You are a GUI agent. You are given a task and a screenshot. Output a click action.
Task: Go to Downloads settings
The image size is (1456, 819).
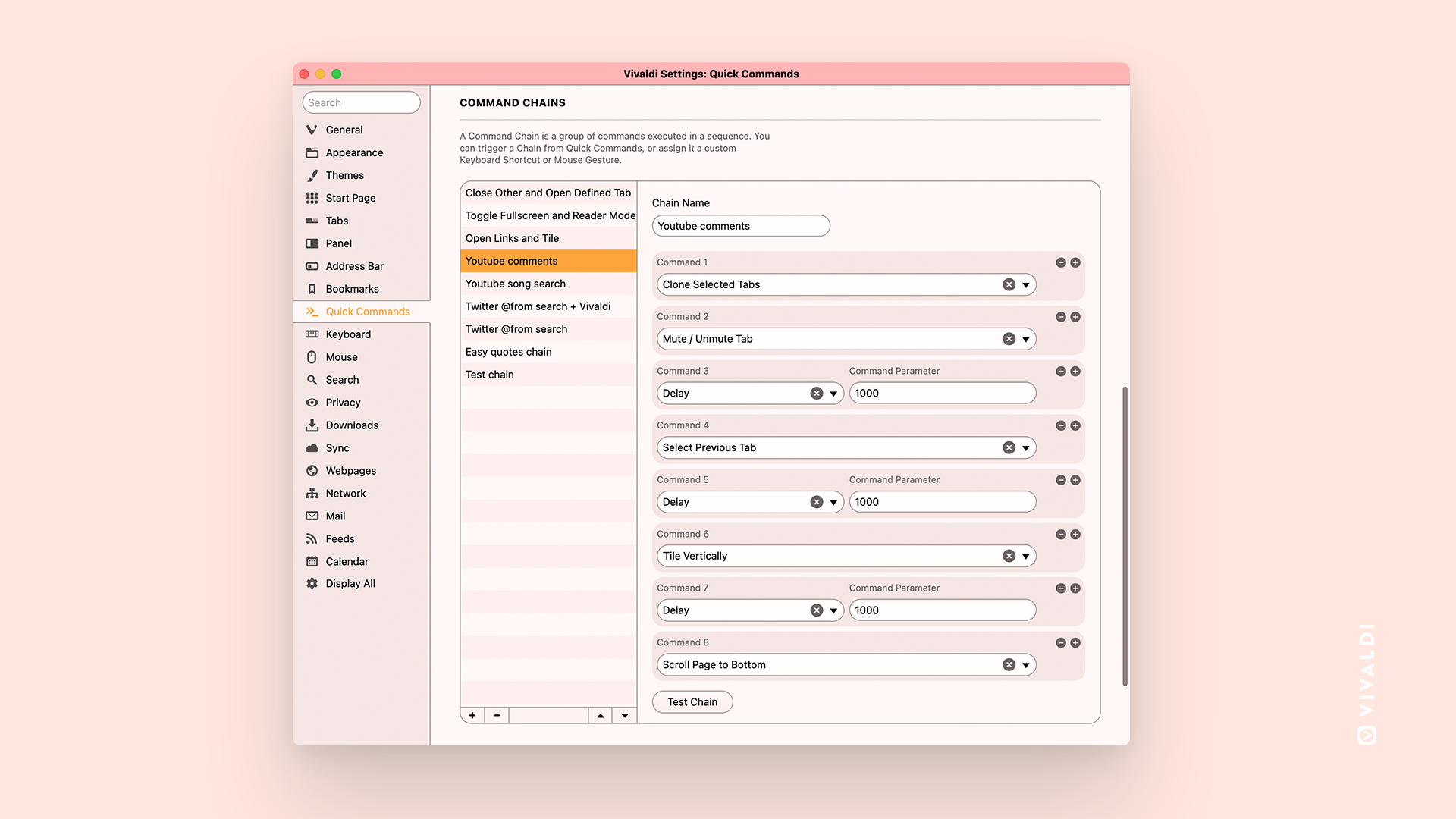[362, 425]
